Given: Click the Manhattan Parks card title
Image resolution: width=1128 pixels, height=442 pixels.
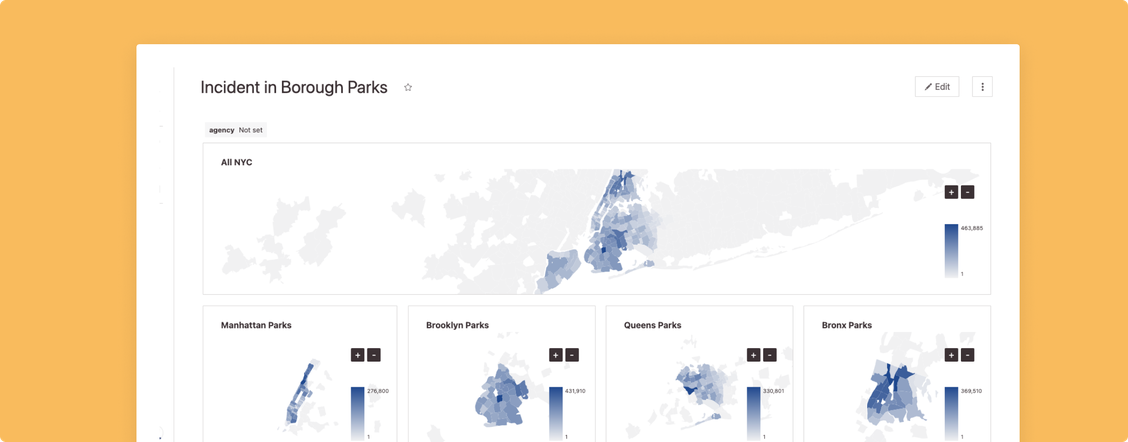Looking at the screenshot, I should [256, 325].
